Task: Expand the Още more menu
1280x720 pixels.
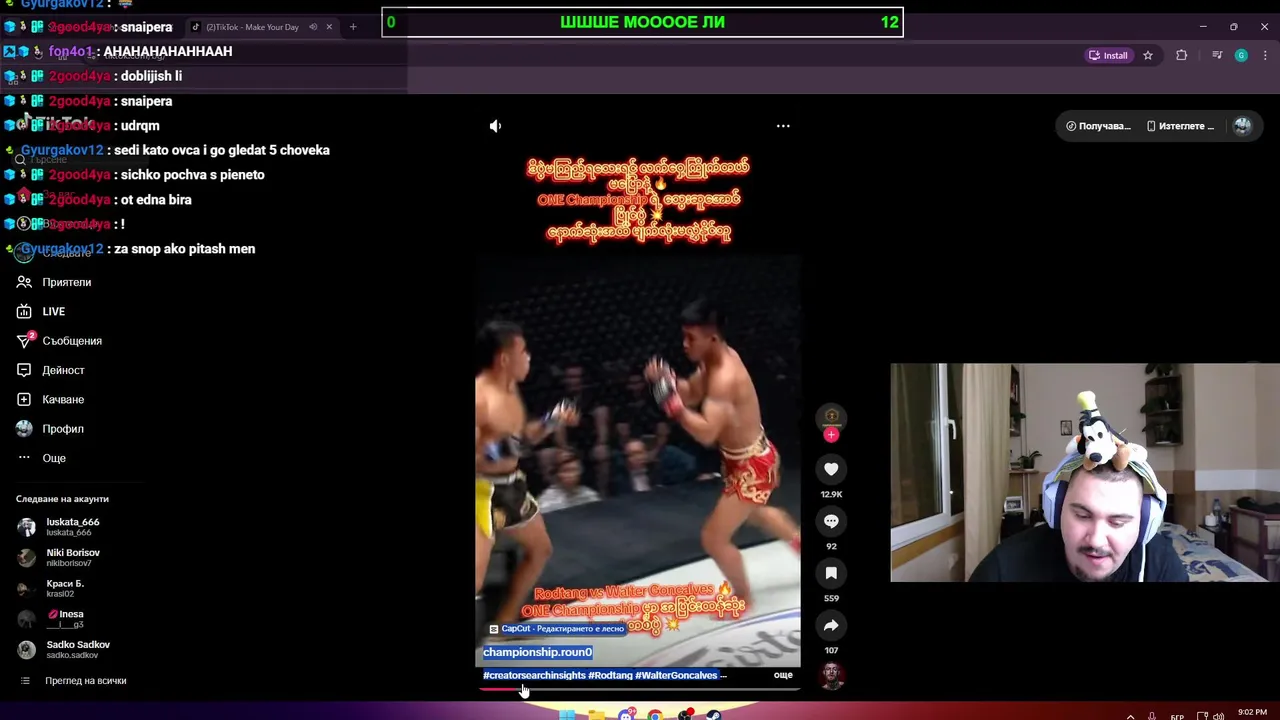Action: click(x=54, y=458)
